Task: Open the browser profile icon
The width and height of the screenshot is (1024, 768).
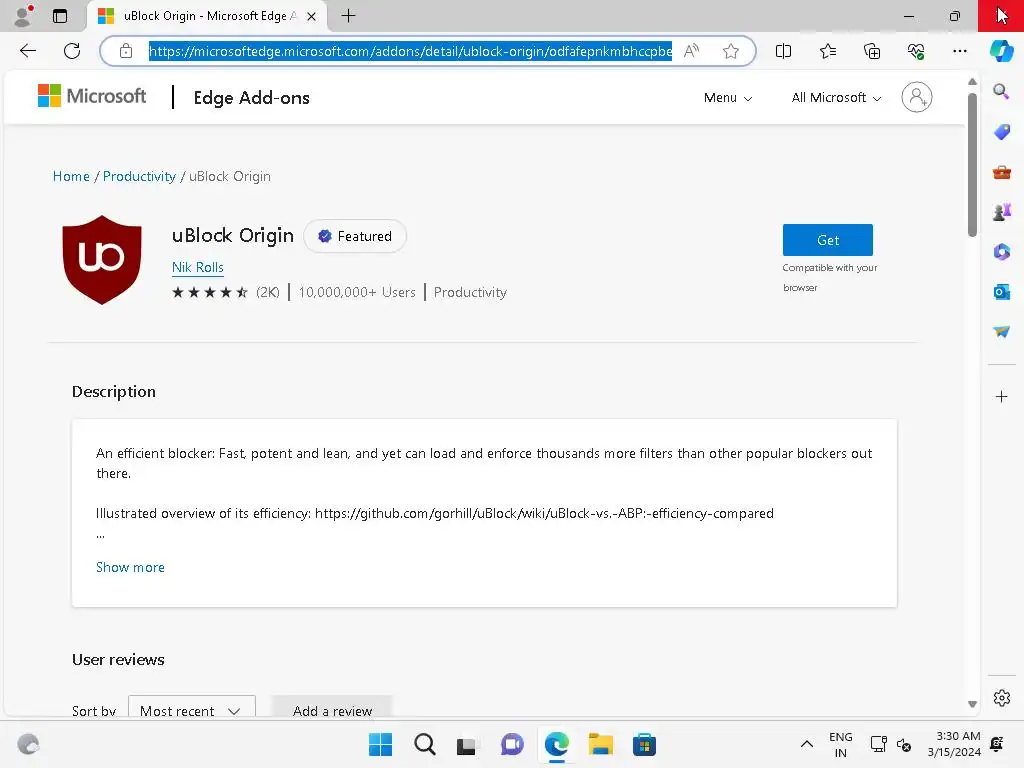Action: click(23, 16)
